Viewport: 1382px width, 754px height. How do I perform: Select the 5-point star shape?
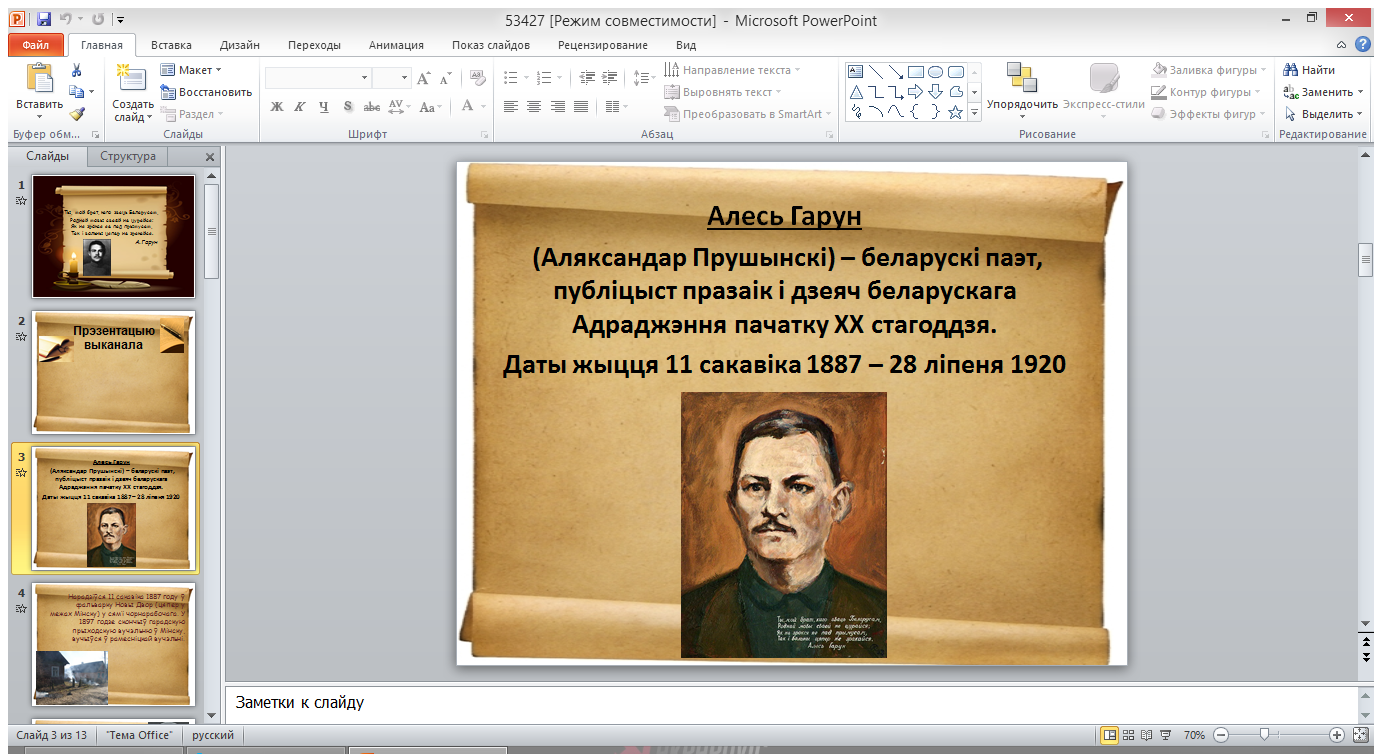tap(955, 112)
